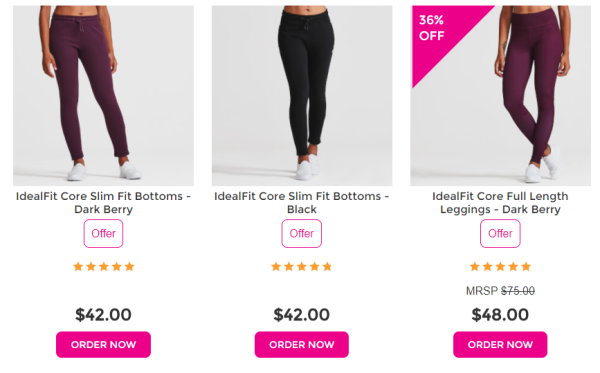The height and width of the screenshot is (373, 600).
Task: Click the Offer tag under the Dark Berry leggings
Action: coord(500,233)
